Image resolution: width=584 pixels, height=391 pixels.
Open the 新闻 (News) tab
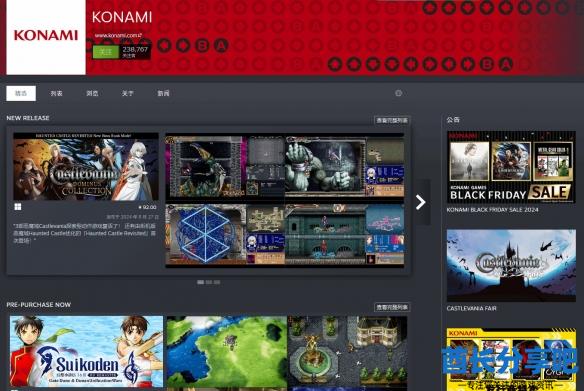pyautogui.click(x=163, y=93)
